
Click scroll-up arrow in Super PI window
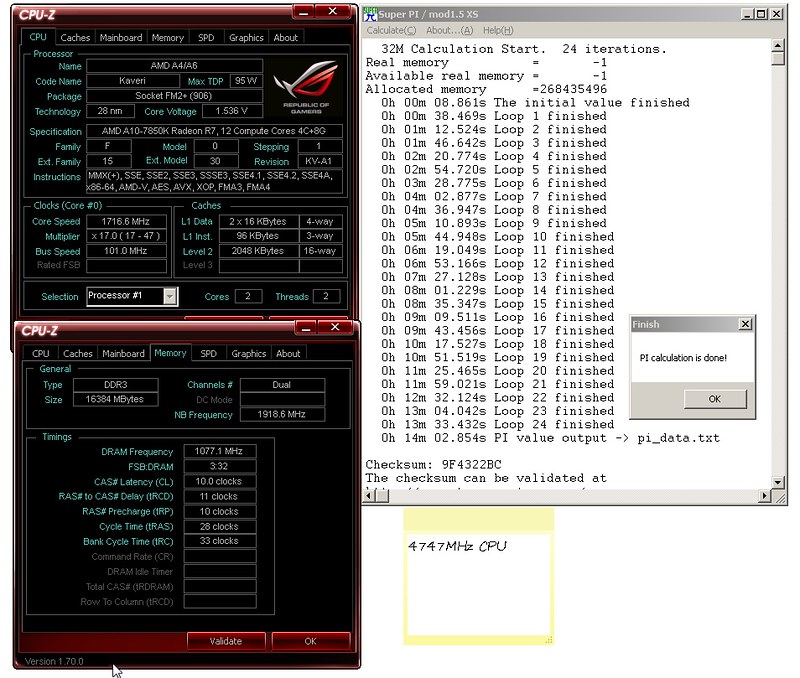coord(778,42)
